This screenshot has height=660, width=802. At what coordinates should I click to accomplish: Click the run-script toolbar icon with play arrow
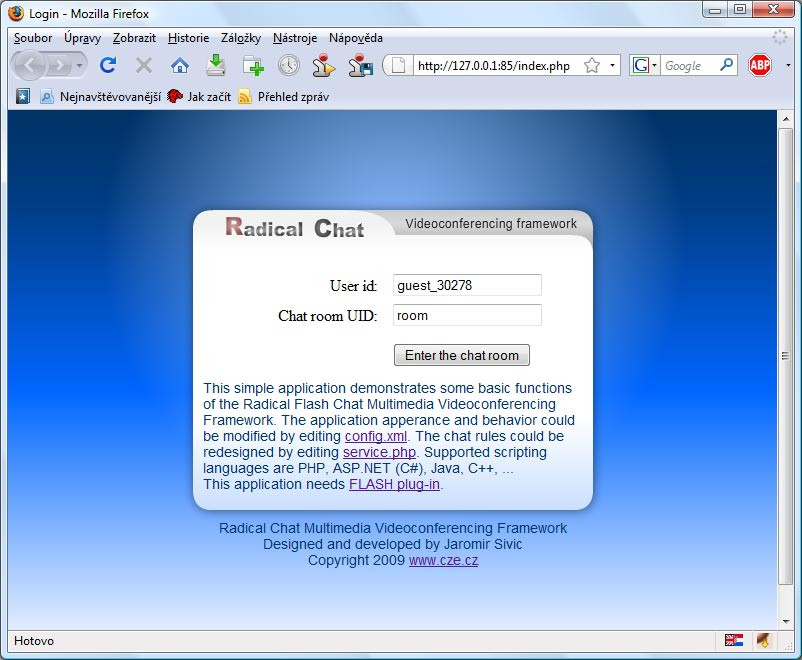coord(324,65)
